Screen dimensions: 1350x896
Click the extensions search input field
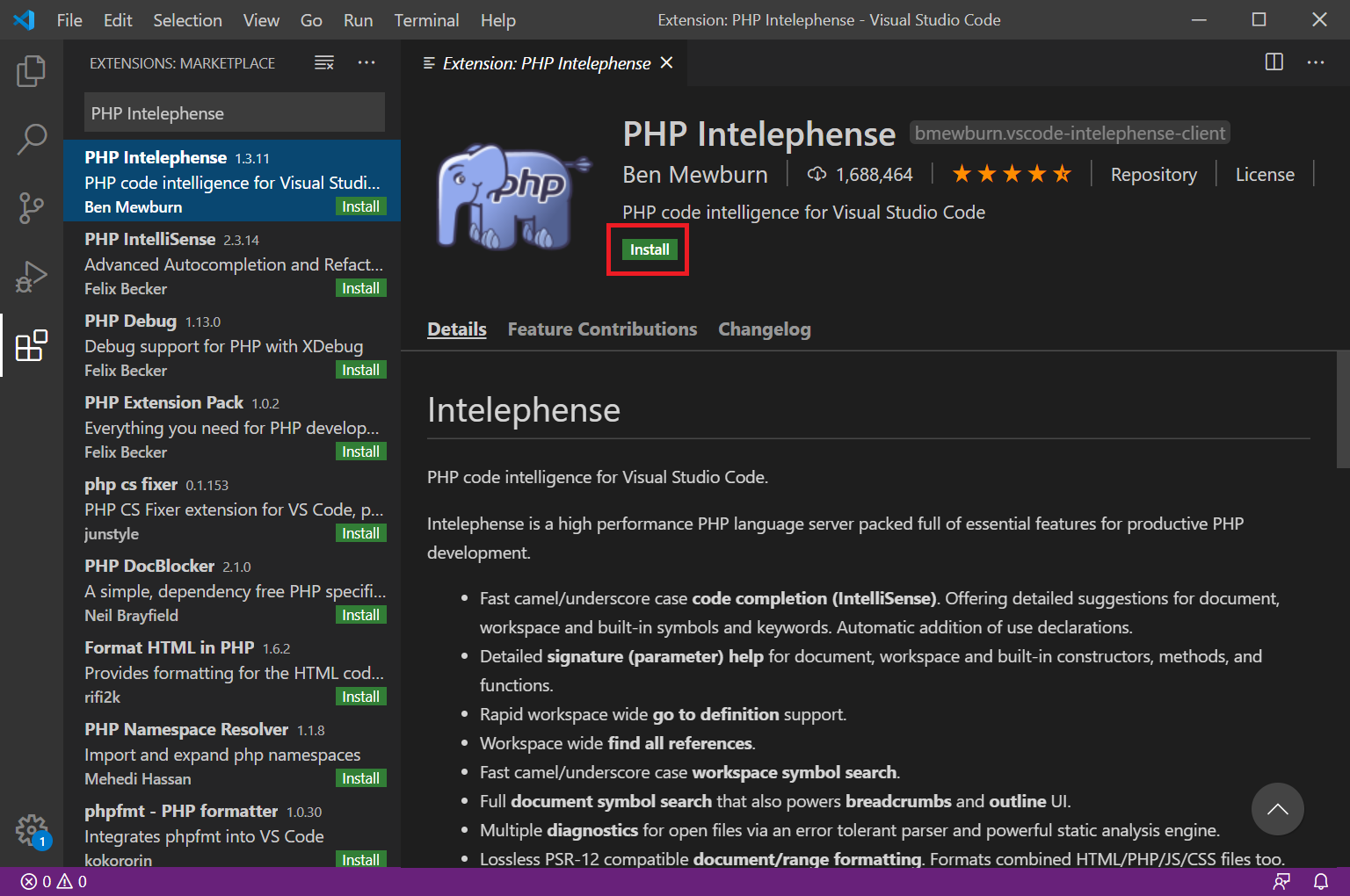tap(235, 112)
